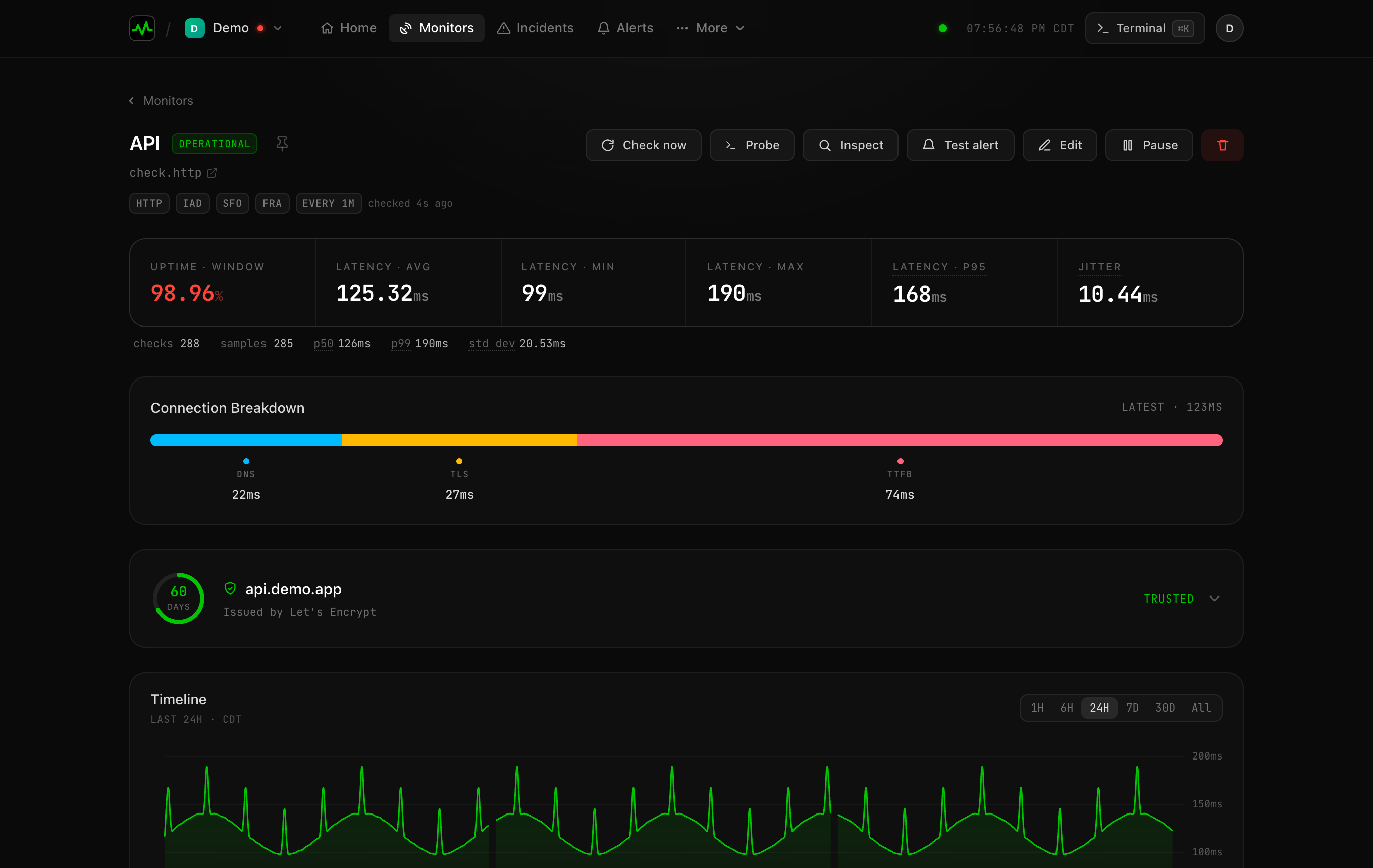Image resolution: width=1373 pixels, height=868 pixels.
Task: Open Inspect for this monitor
Action: point(850,145)
